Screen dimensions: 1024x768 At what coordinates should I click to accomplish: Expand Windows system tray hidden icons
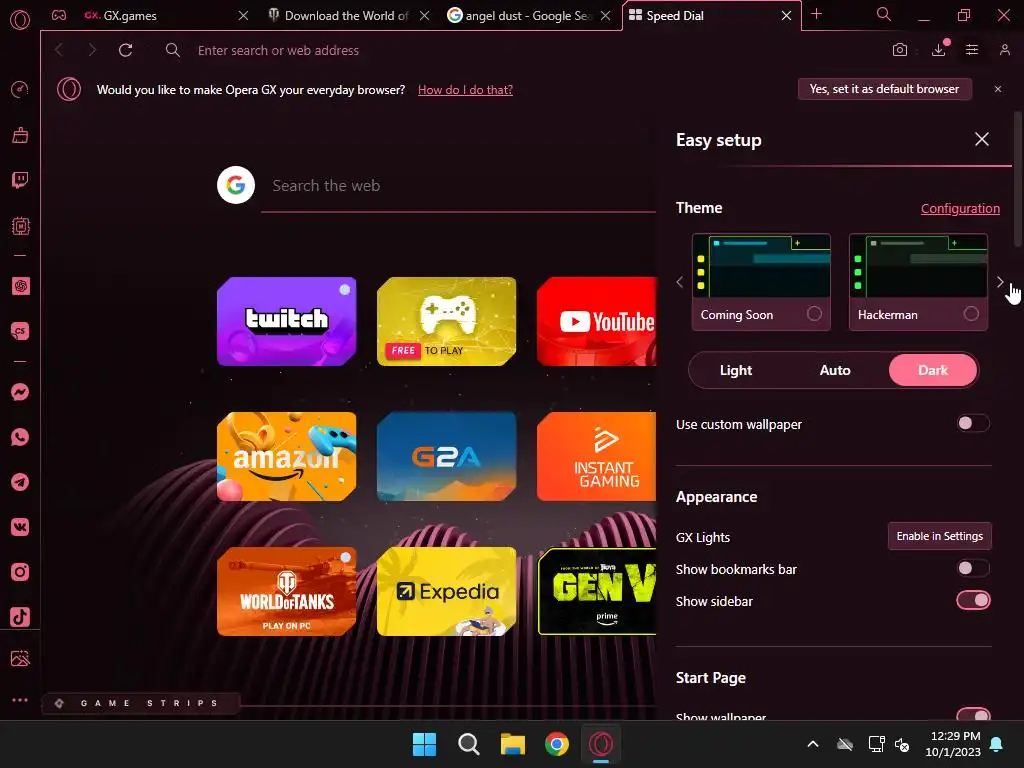[812, 744]
